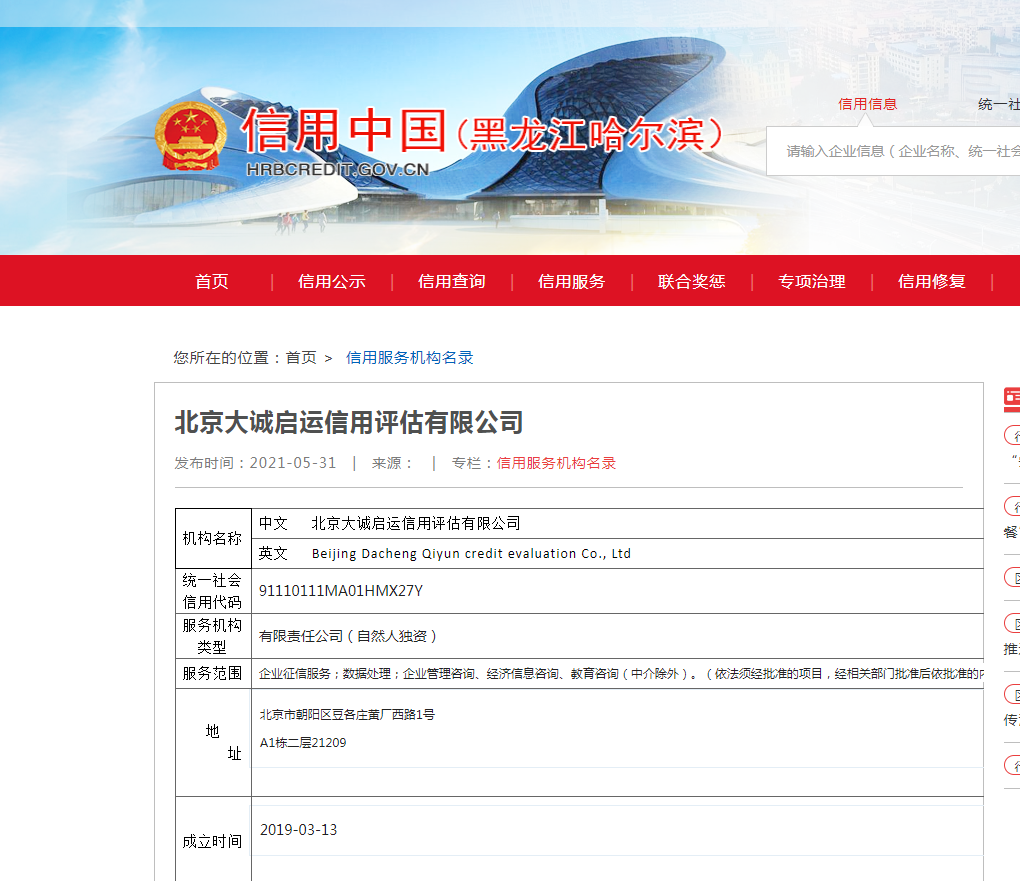Select credit code 91110111MA01HMX27Y

pos(341,591)
